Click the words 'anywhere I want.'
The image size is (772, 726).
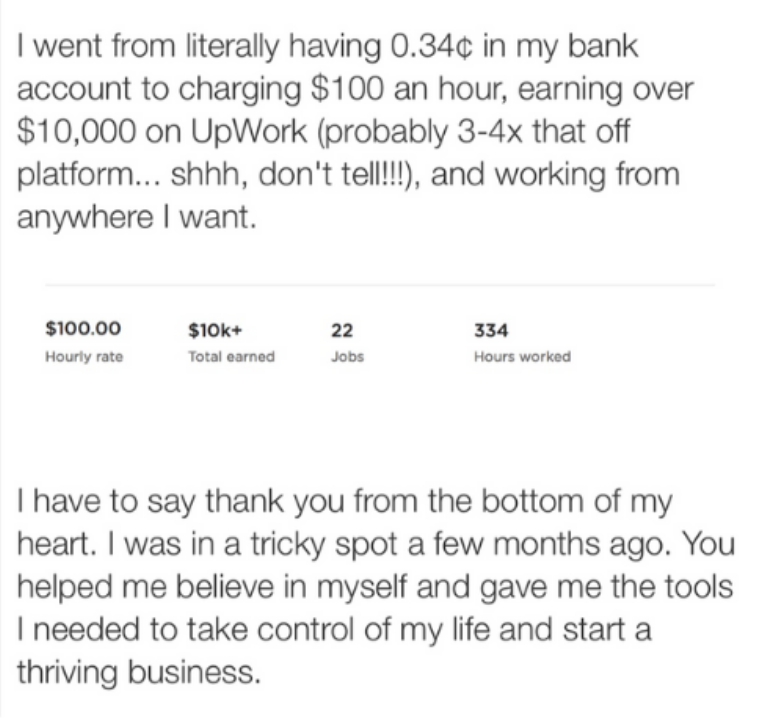(137, 217)
